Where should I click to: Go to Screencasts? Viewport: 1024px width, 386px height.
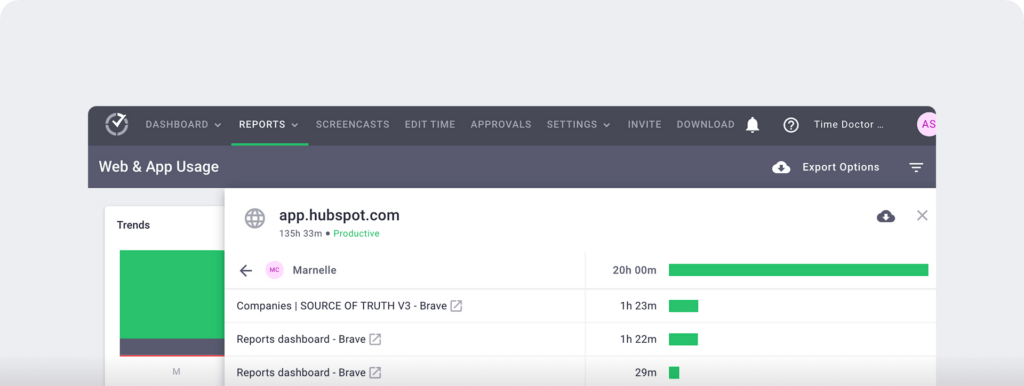coord(353,125)
